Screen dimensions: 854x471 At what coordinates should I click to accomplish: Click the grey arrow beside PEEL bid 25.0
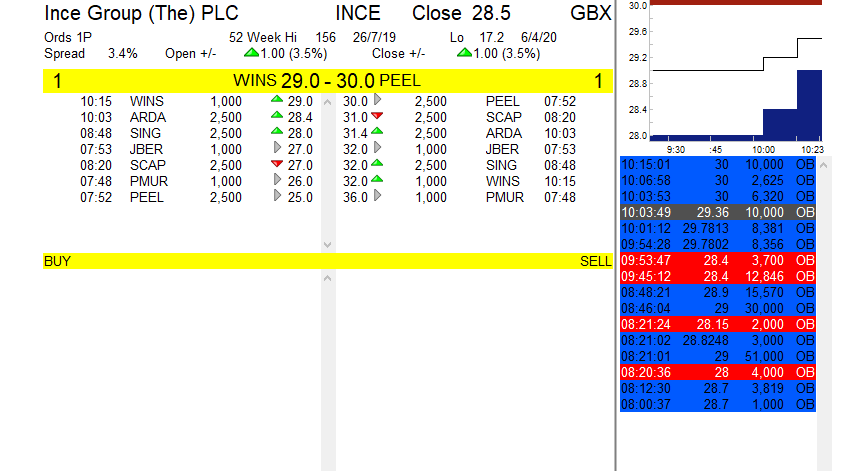(277, 195)
